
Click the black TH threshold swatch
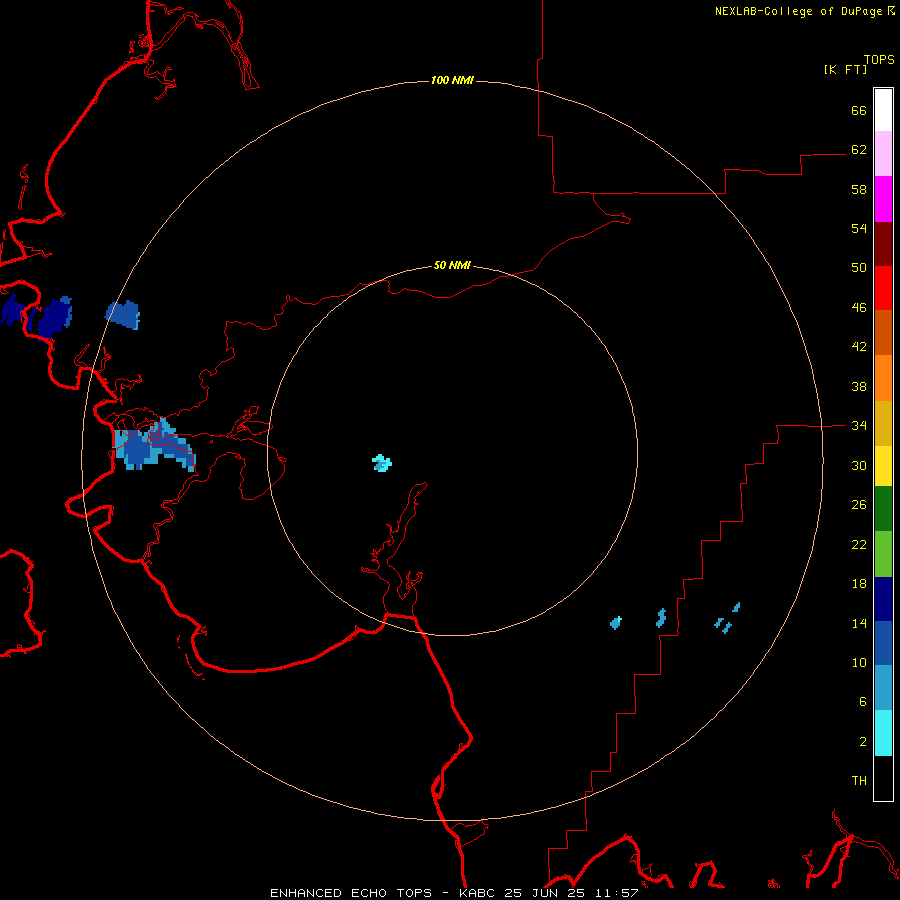tap(883, 778)
